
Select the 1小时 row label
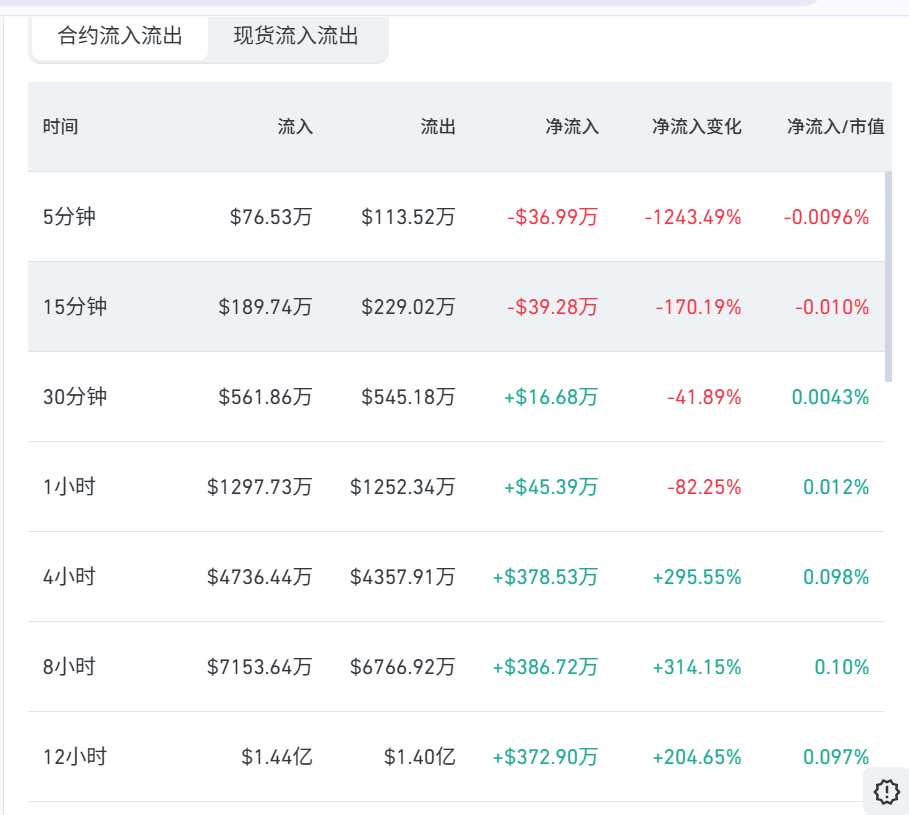pyautogui.click(x=69, y=487)
